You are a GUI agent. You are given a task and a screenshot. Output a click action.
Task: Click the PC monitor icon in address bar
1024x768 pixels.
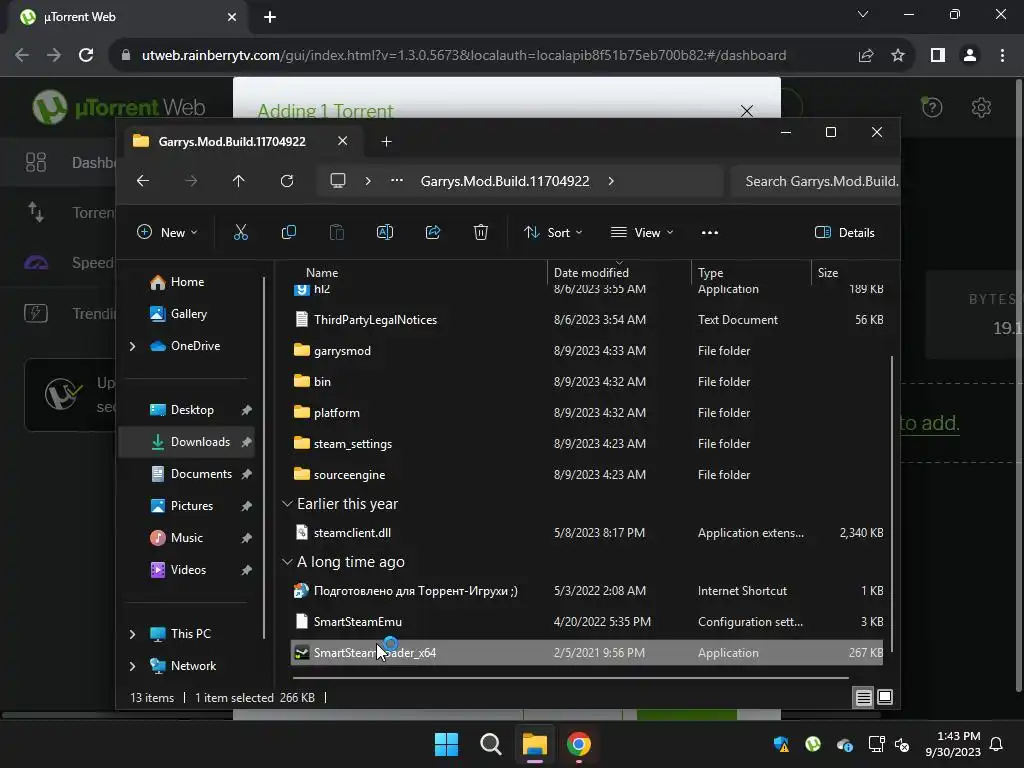pyautogui.click(x=338, y=181)
